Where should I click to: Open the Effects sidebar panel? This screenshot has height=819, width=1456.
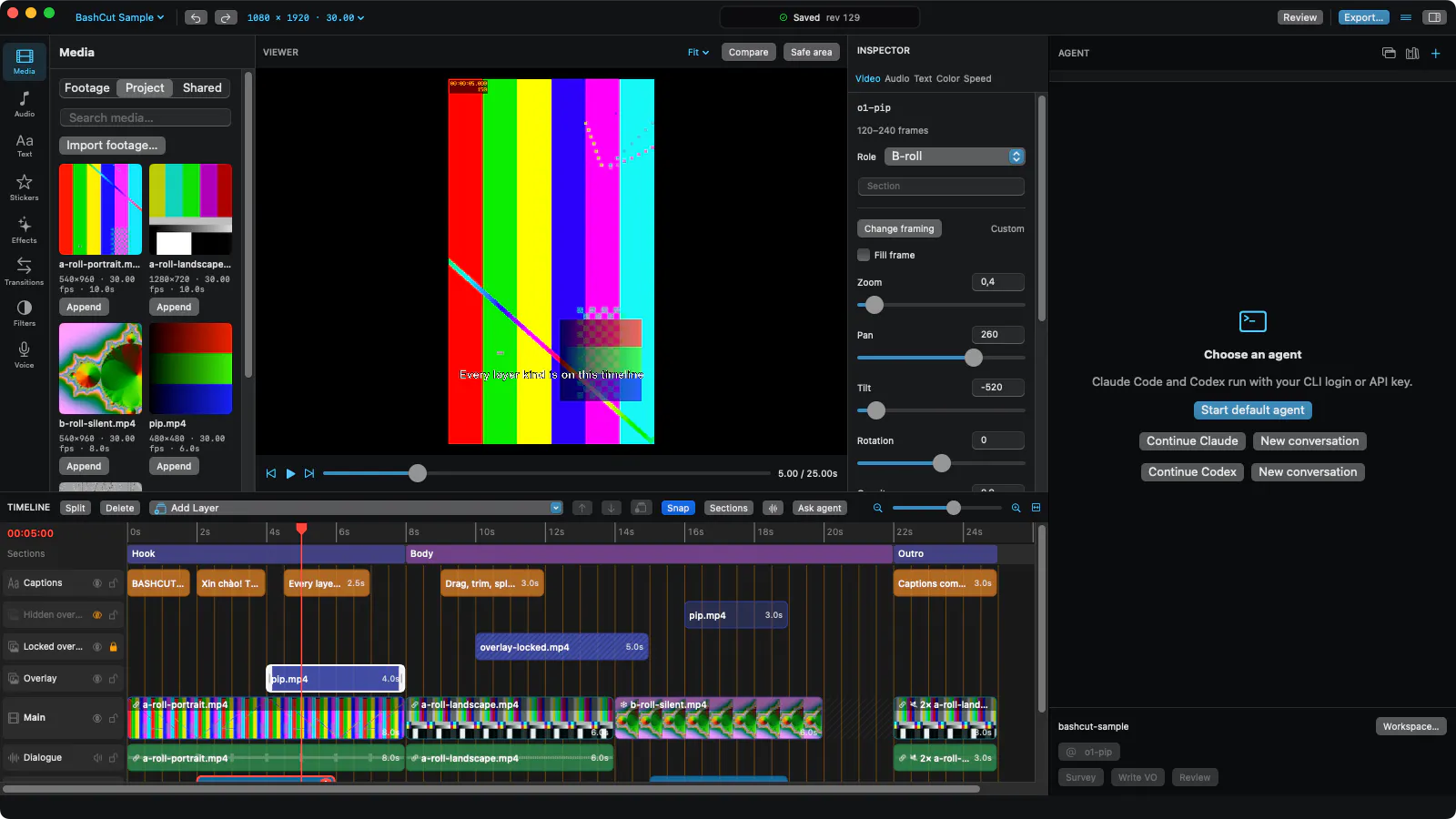25,230
